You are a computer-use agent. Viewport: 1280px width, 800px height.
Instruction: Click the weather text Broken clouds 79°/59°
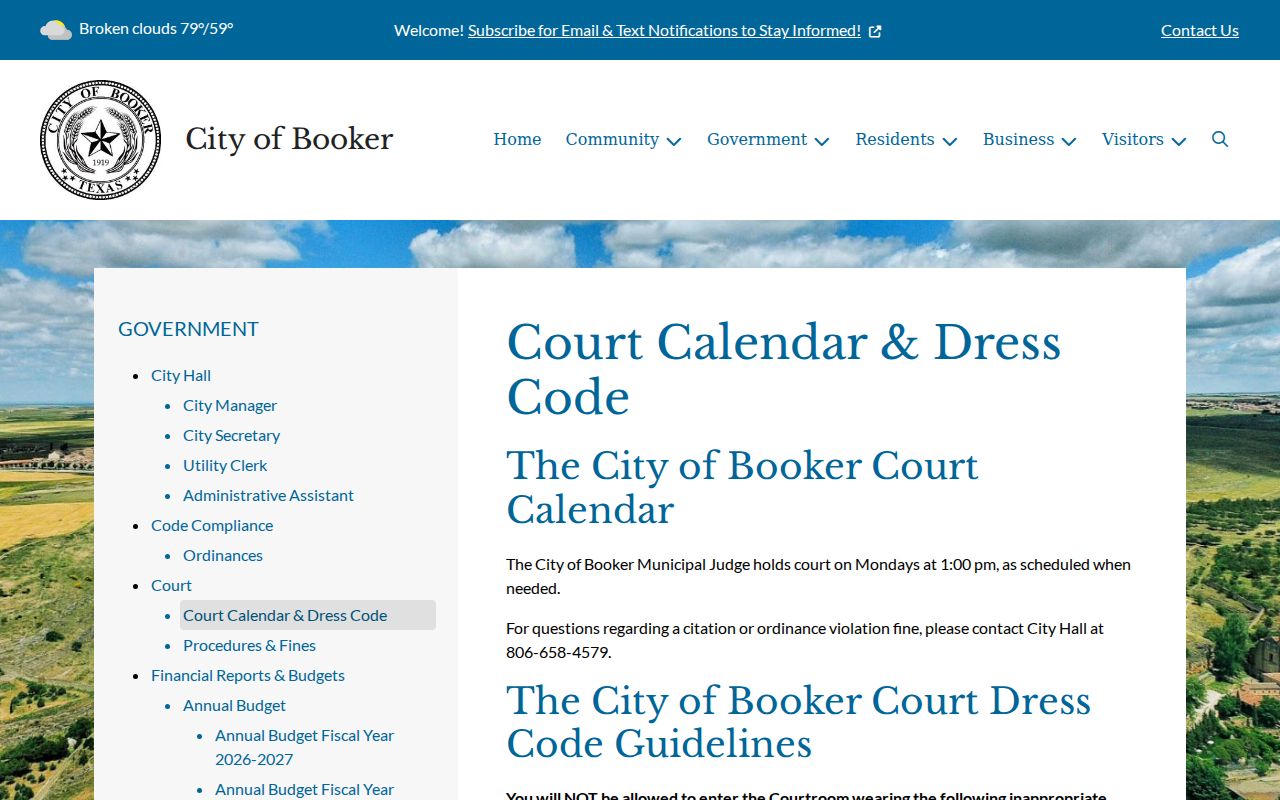tap(156, 28)
